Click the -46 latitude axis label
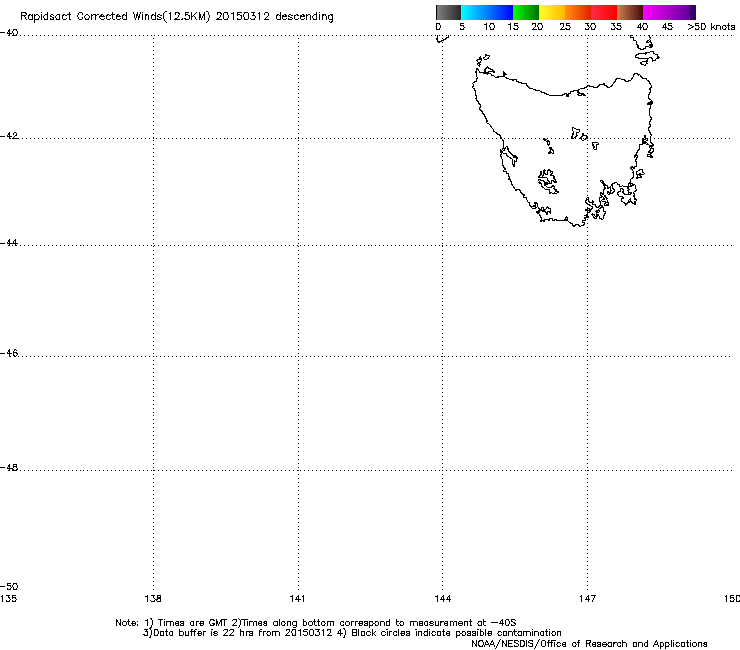 9,353
